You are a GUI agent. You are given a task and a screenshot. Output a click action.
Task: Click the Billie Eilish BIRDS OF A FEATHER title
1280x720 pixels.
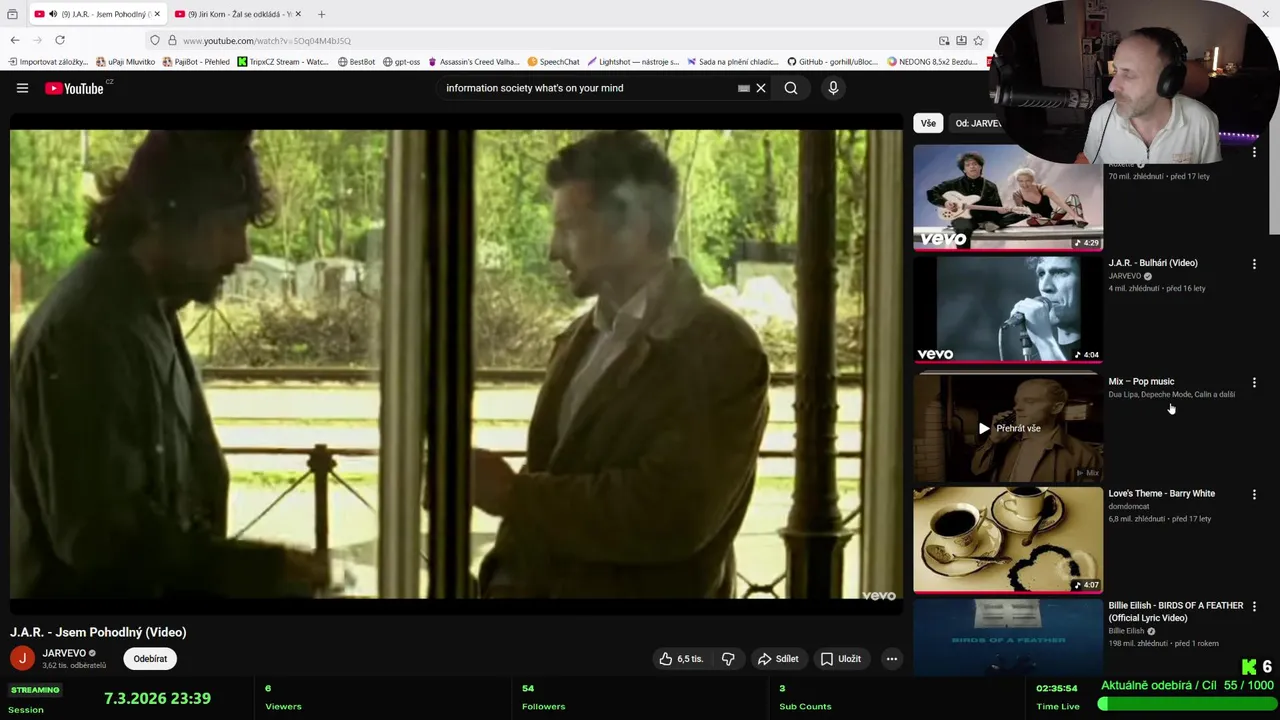pos(1176,611)
